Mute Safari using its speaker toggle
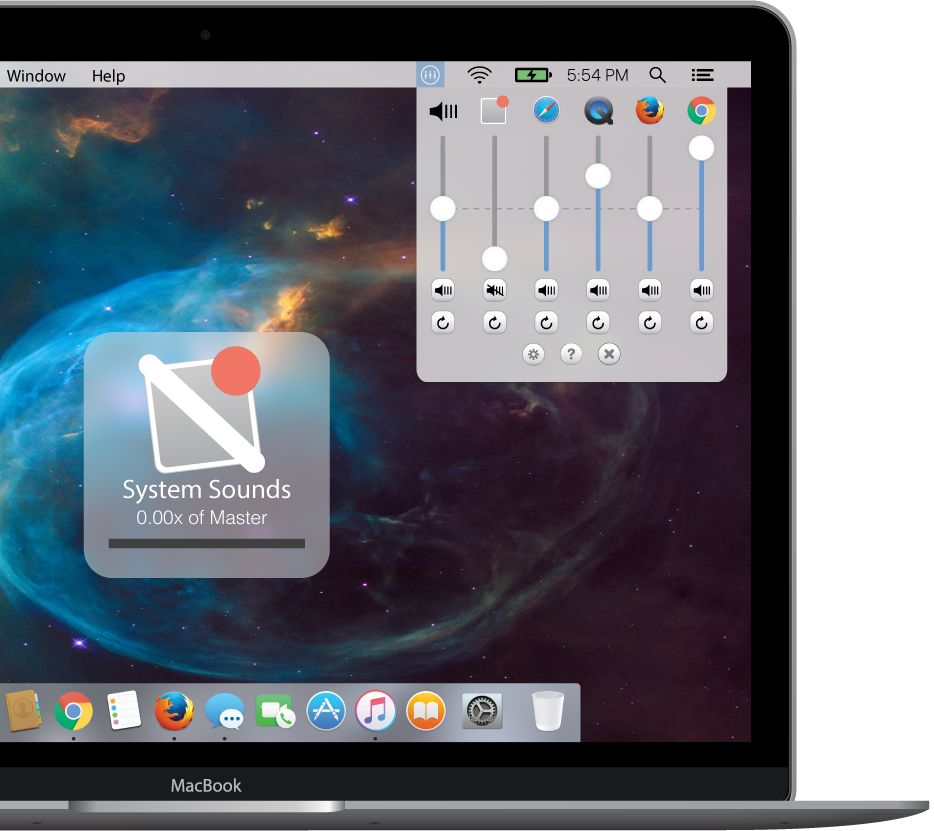This screenshot has width=934, height=831. [x=545, y=289]
